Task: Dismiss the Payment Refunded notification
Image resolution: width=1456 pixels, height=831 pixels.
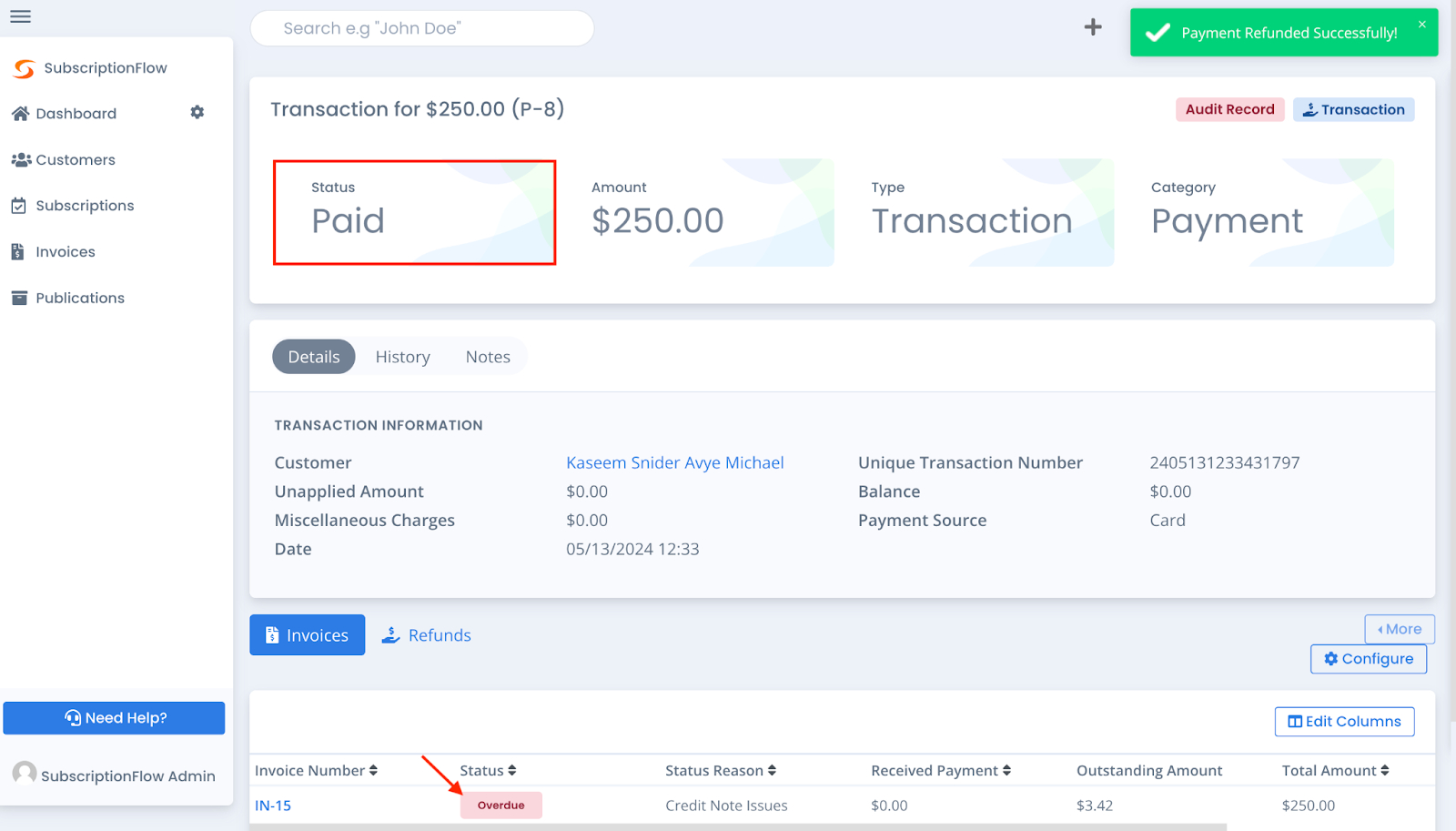Action: click(x=1421, y=25)
